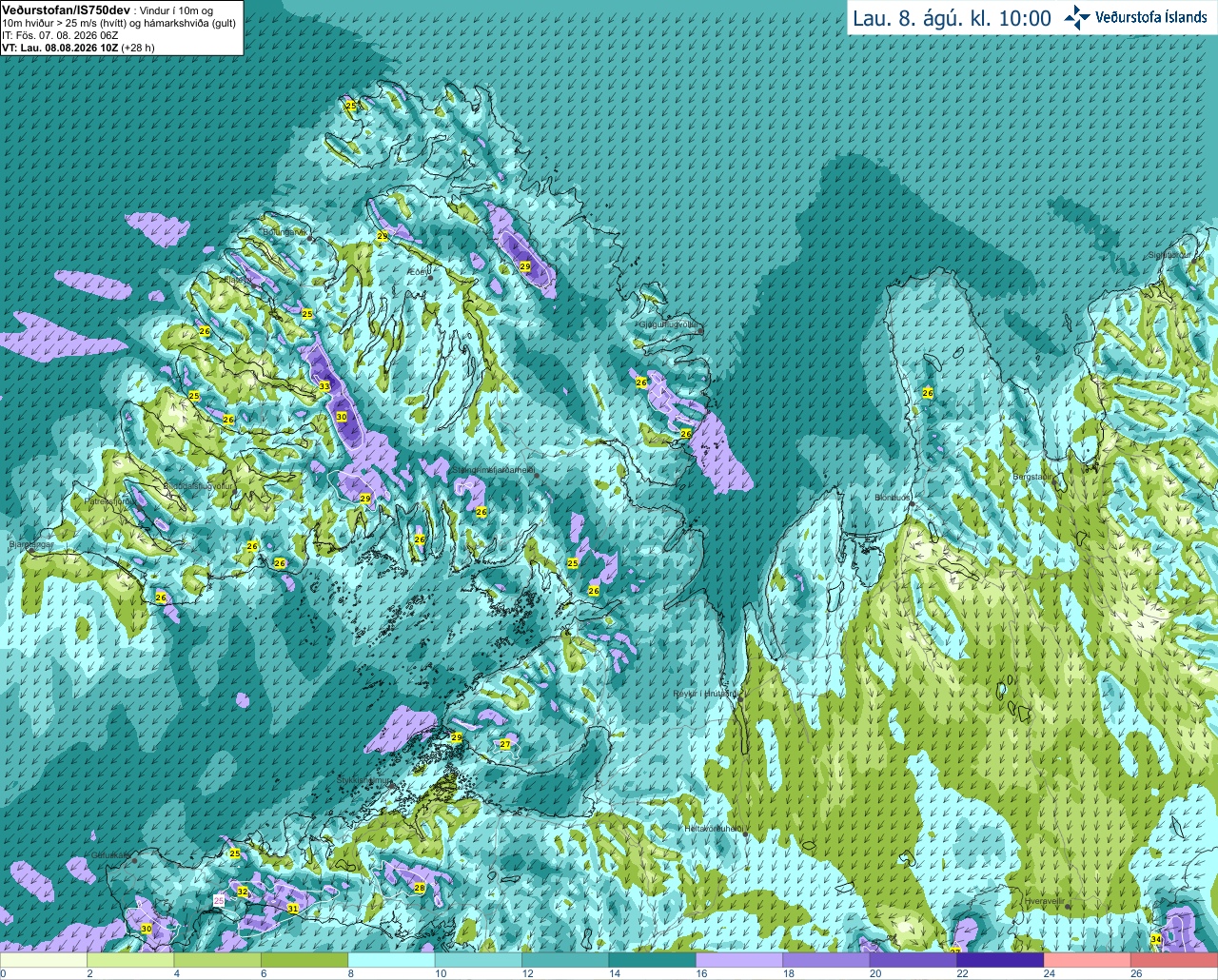The height and width of the screenshot is (980, 1218).
Task: Click the Holtavörðuheiði station label
Action: click(x=713, y=829)
